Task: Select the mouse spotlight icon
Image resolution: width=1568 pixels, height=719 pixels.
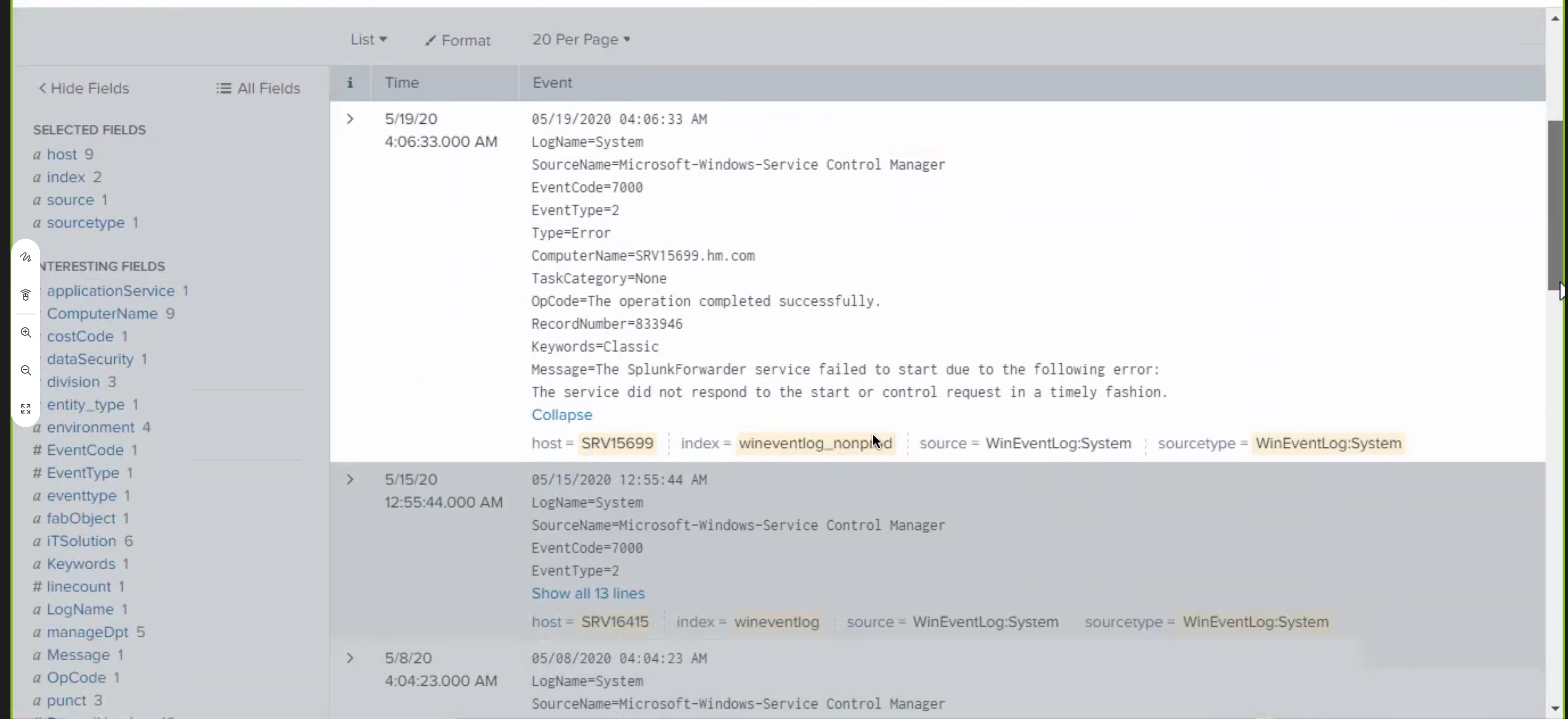Action: (25, 295)
